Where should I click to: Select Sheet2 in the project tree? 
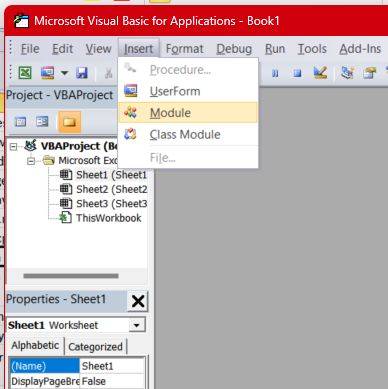[112, 189]
